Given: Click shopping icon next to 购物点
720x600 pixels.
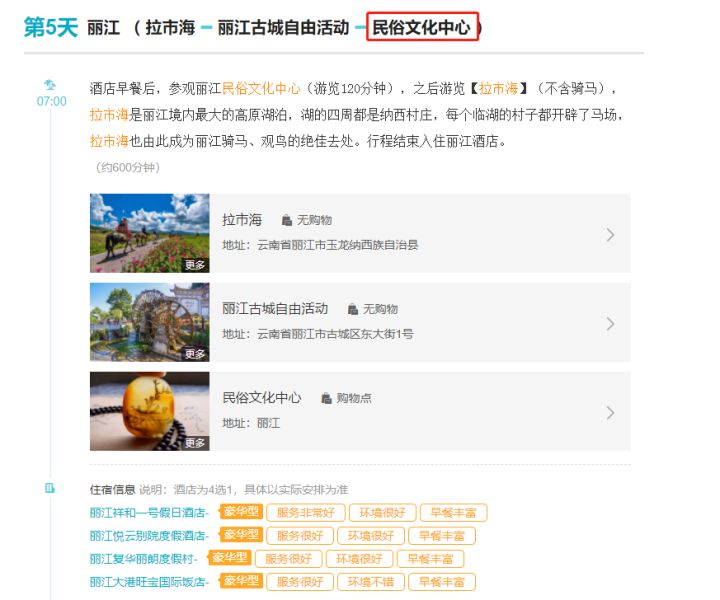Looking at the screenshot, I should [326, 398].
